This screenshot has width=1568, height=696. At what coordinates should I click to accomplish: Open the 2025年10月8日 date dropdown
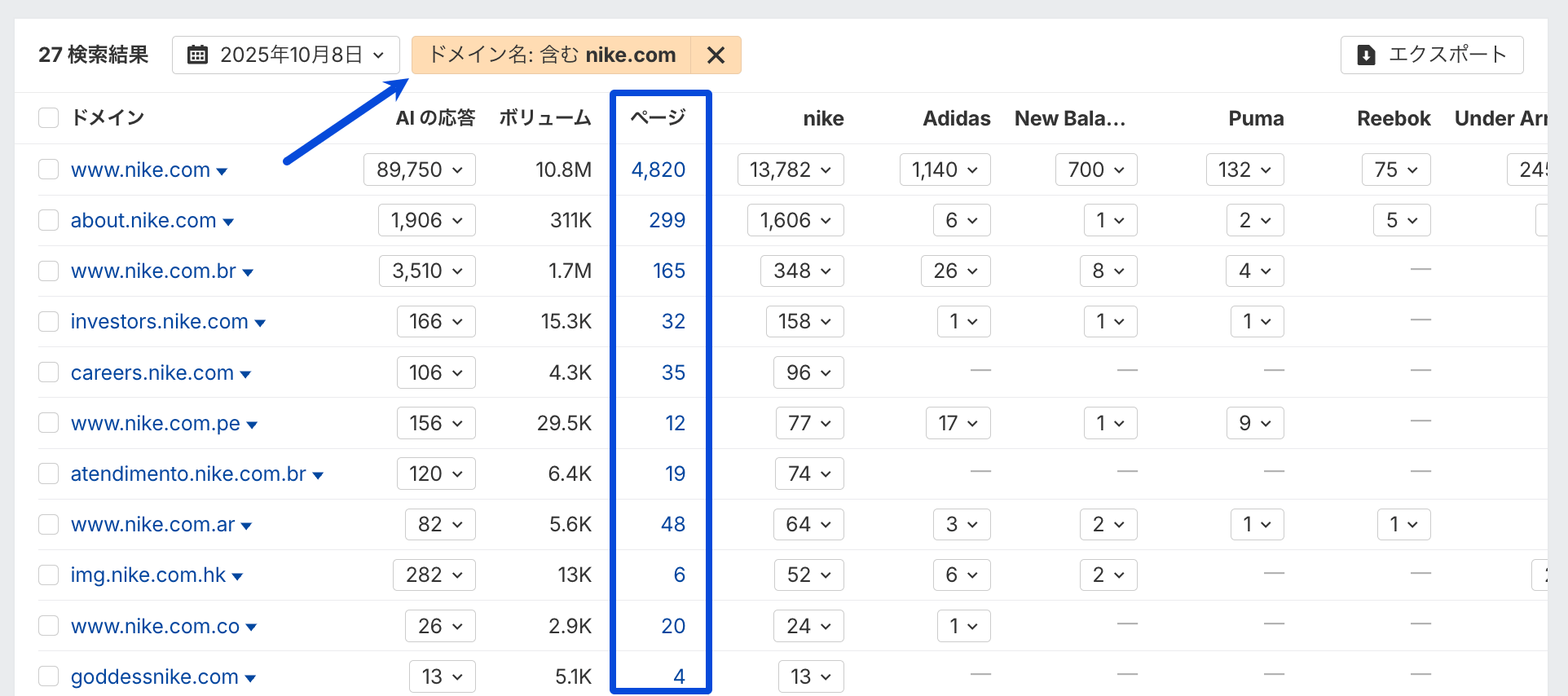(286, 55)
